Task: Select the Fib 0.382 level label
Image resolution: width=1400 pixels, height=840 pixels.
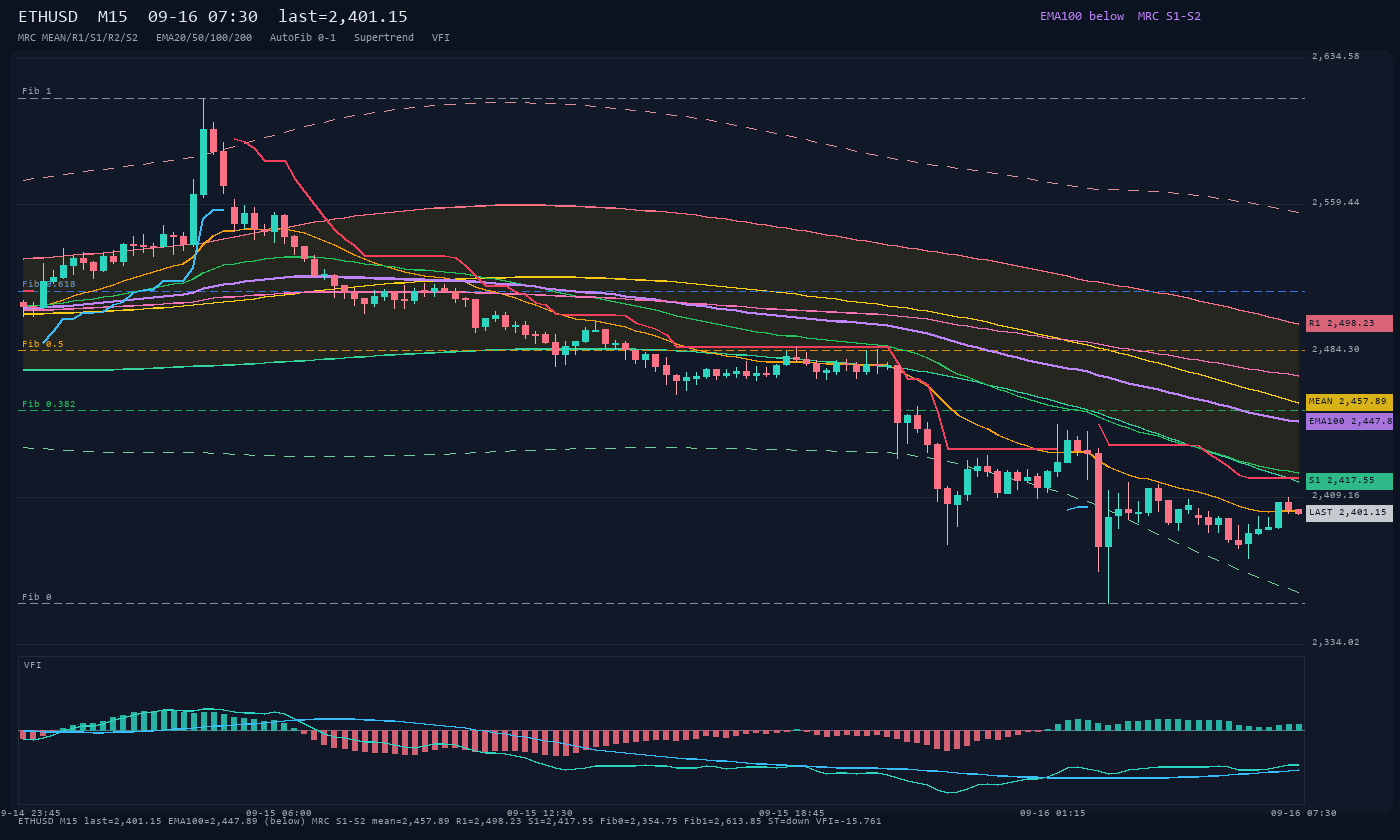Action: 49,404
